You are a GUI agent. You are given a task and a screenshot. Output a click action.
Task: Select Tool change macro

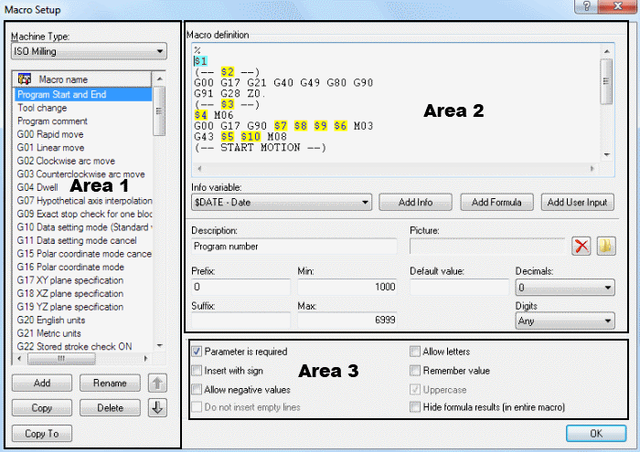click(x=83, y=108)
